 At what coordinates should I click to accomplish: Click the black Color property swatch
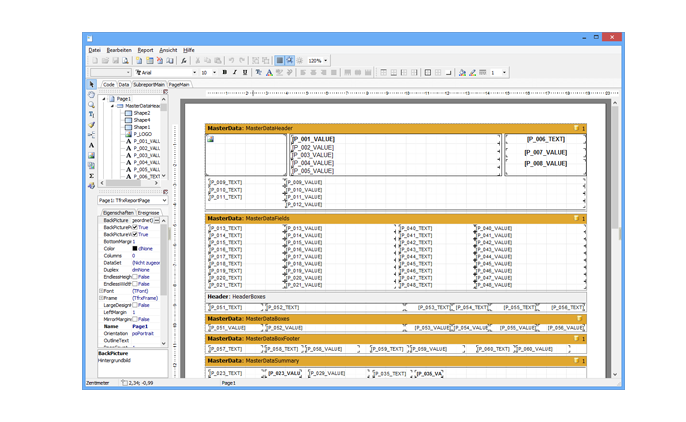(x=135, y=248)
